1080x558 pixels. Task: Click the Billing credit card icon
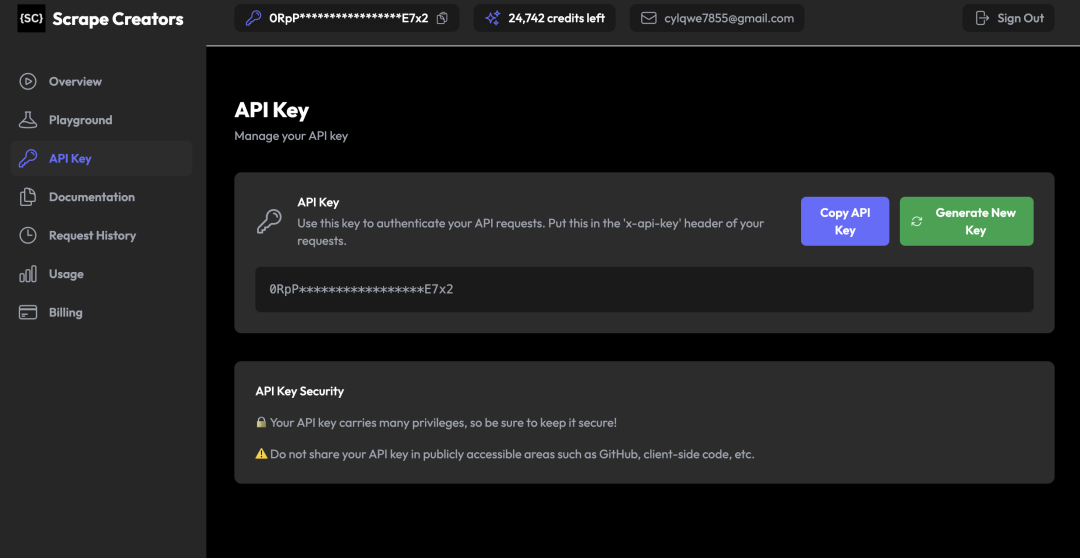point(28,313)
